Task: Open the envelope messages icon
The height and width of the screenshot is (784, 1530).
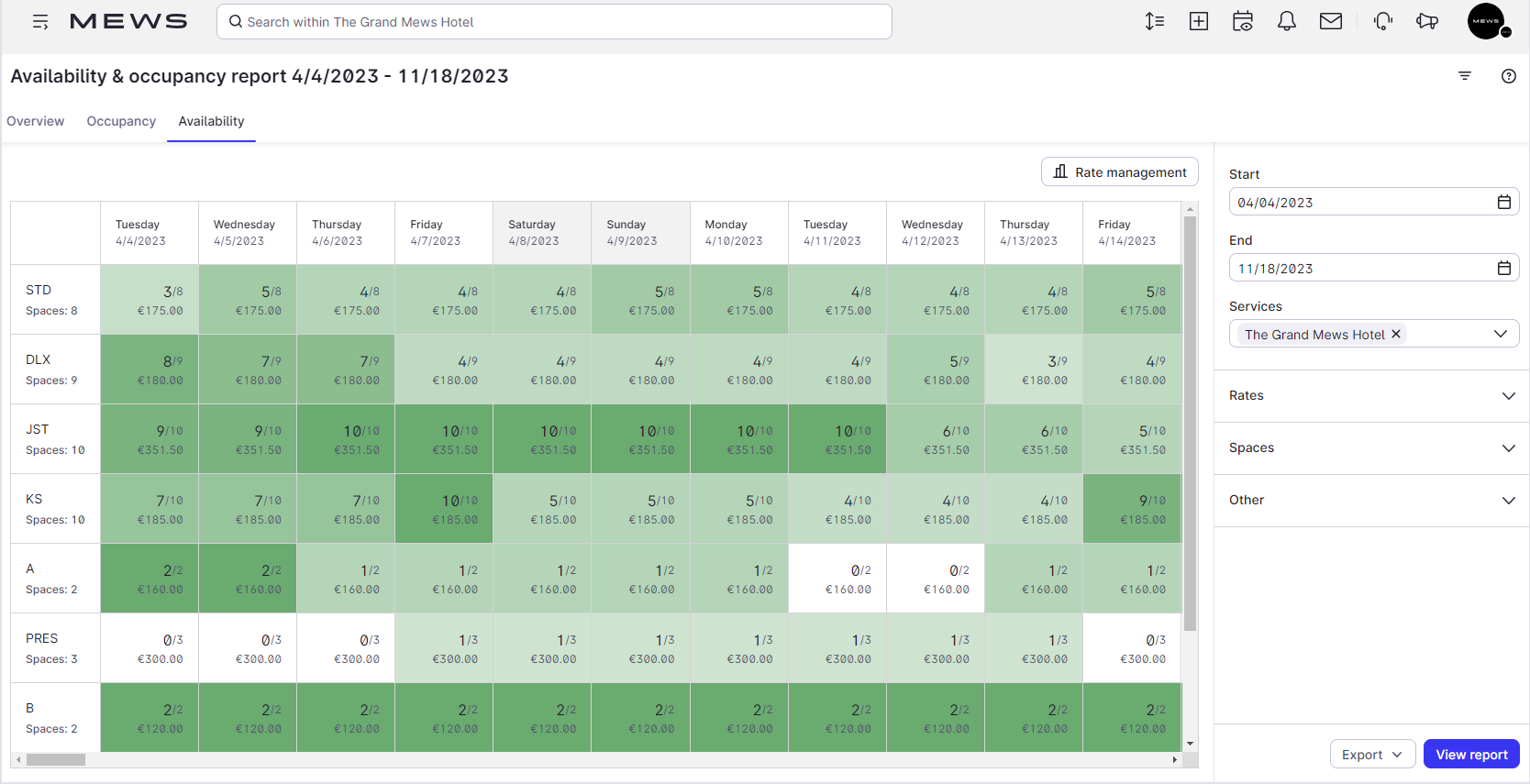Action: pos(1331,22)
